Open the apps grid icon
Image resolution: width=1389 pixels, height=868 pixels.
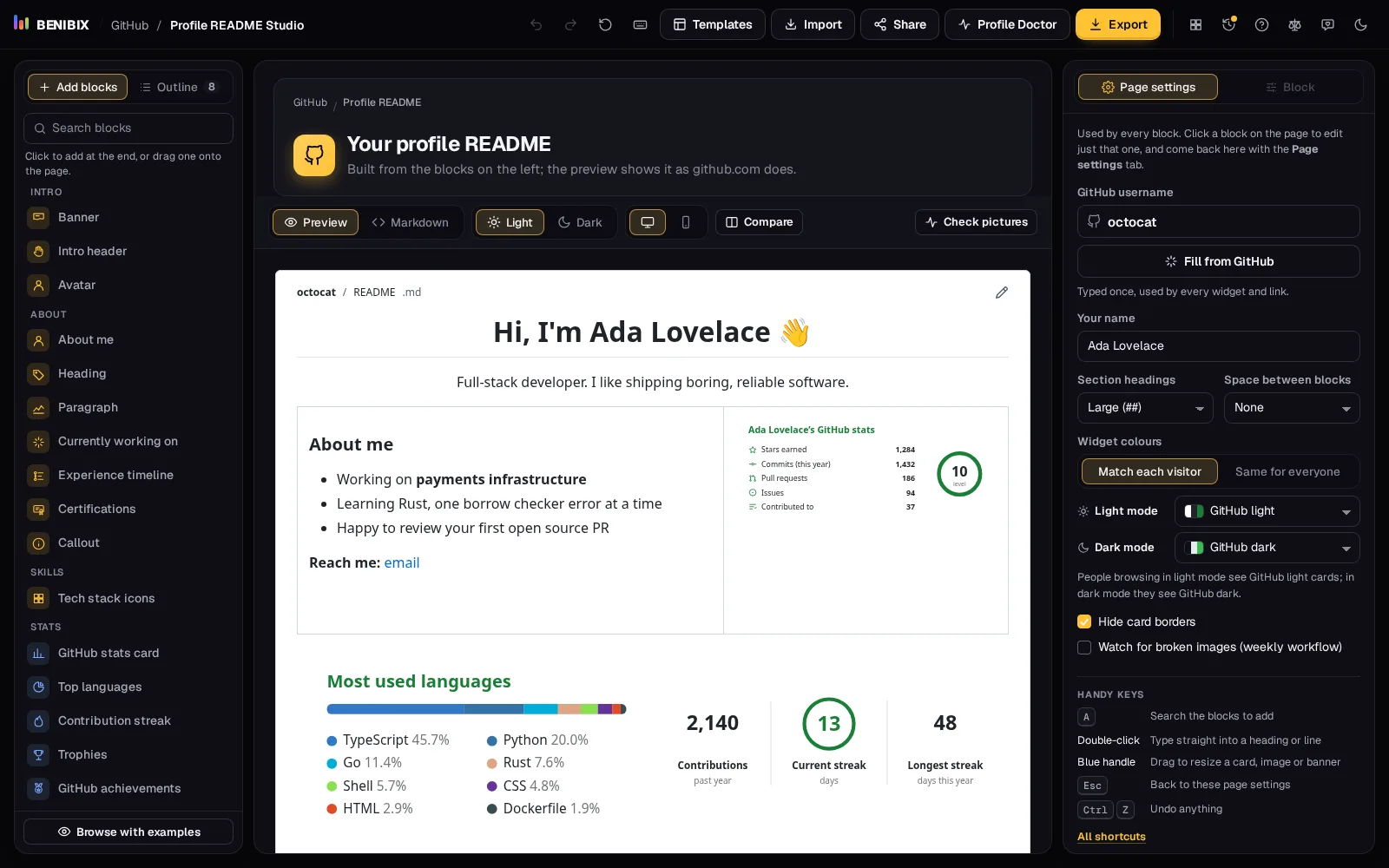point(1195,25)
